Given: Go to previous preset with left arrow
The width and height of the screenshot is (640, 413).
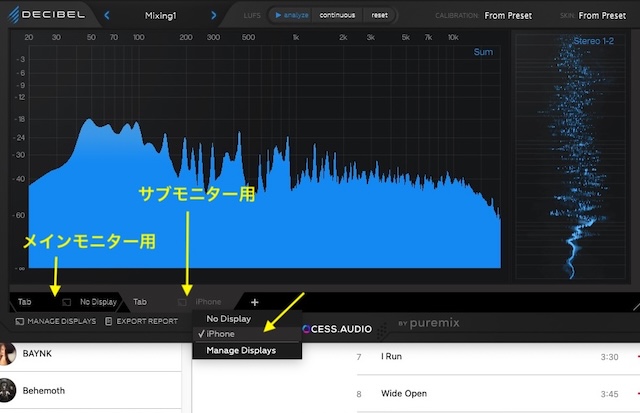Looking at the screenshot, I should pos(107,15).
